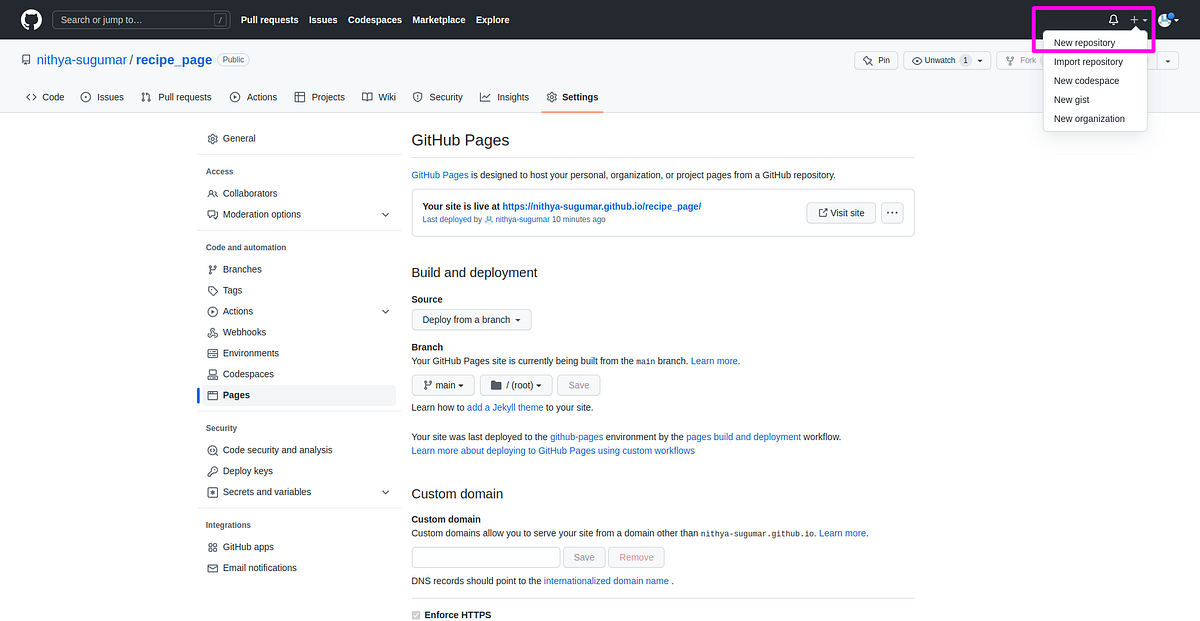Open the main branch selector
This screenshot has height=621, width=1200.
(x=442, y=384)
